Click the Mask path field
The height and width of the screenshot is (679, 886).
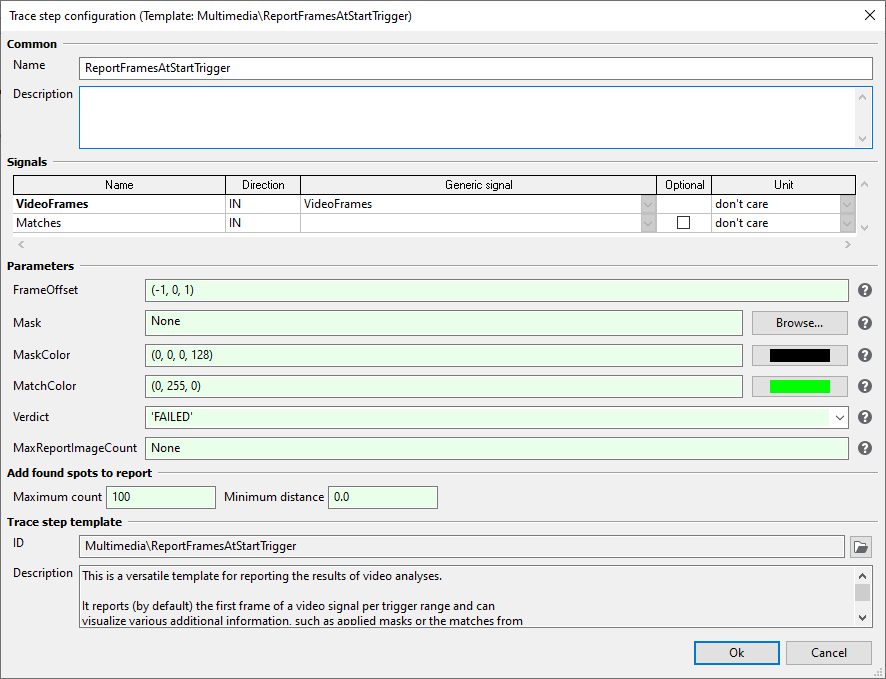pyautogui.click(x=444, y=323)
